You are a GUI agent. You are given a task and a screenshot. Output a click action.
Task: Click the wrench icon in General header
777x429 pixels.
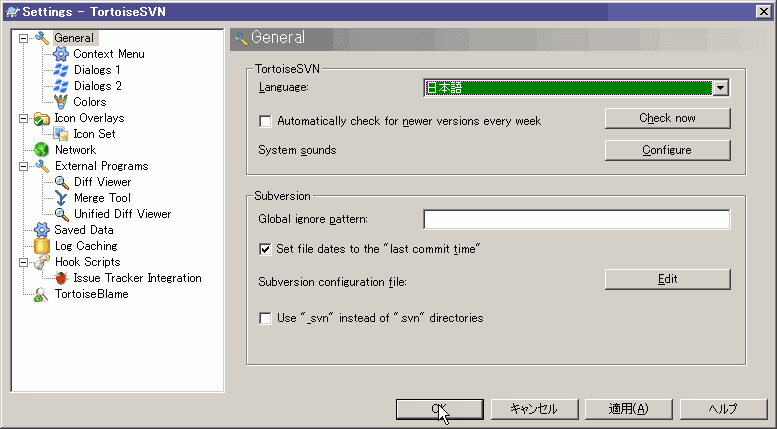pos(241,38)
